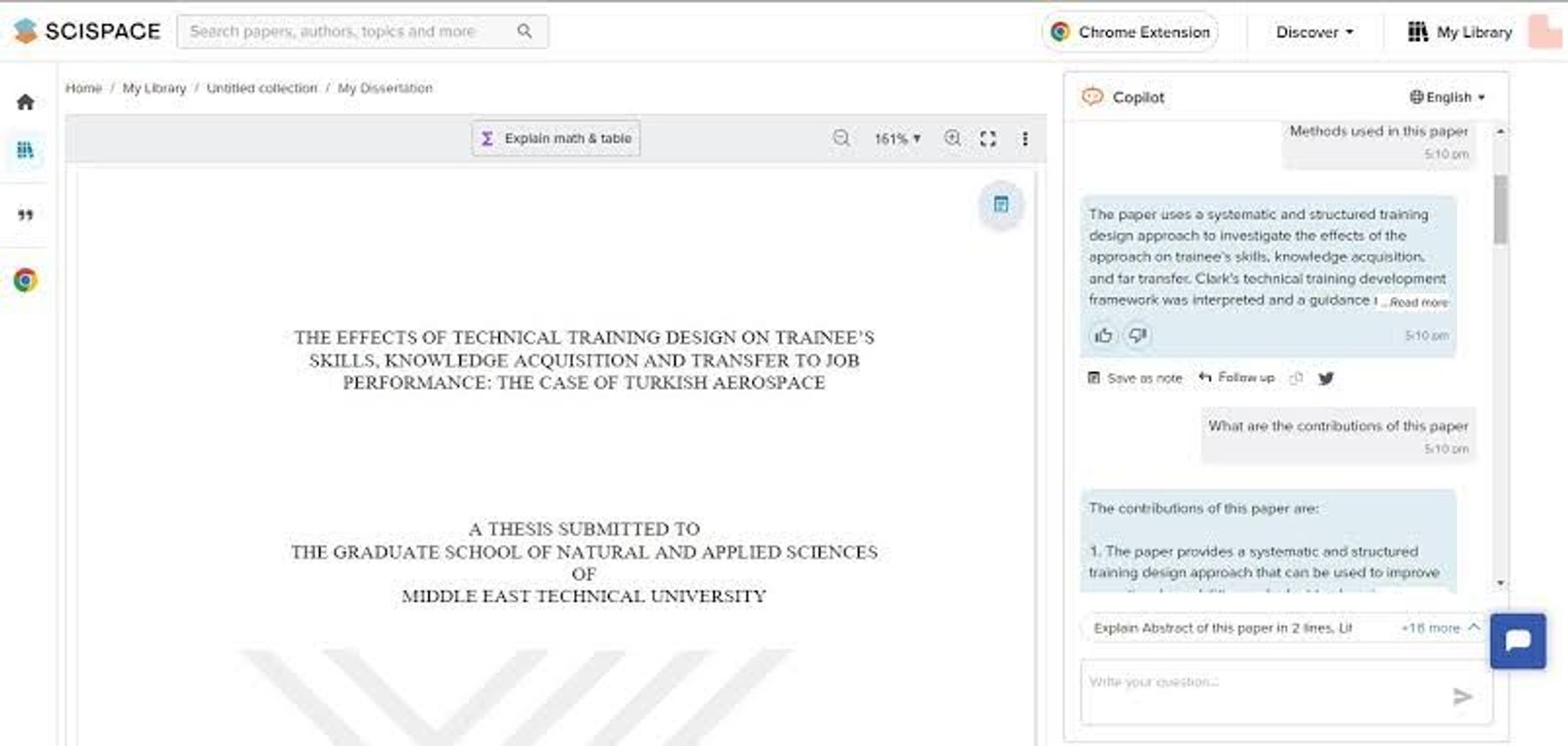Open the Discover dropdown menu

1315,32
